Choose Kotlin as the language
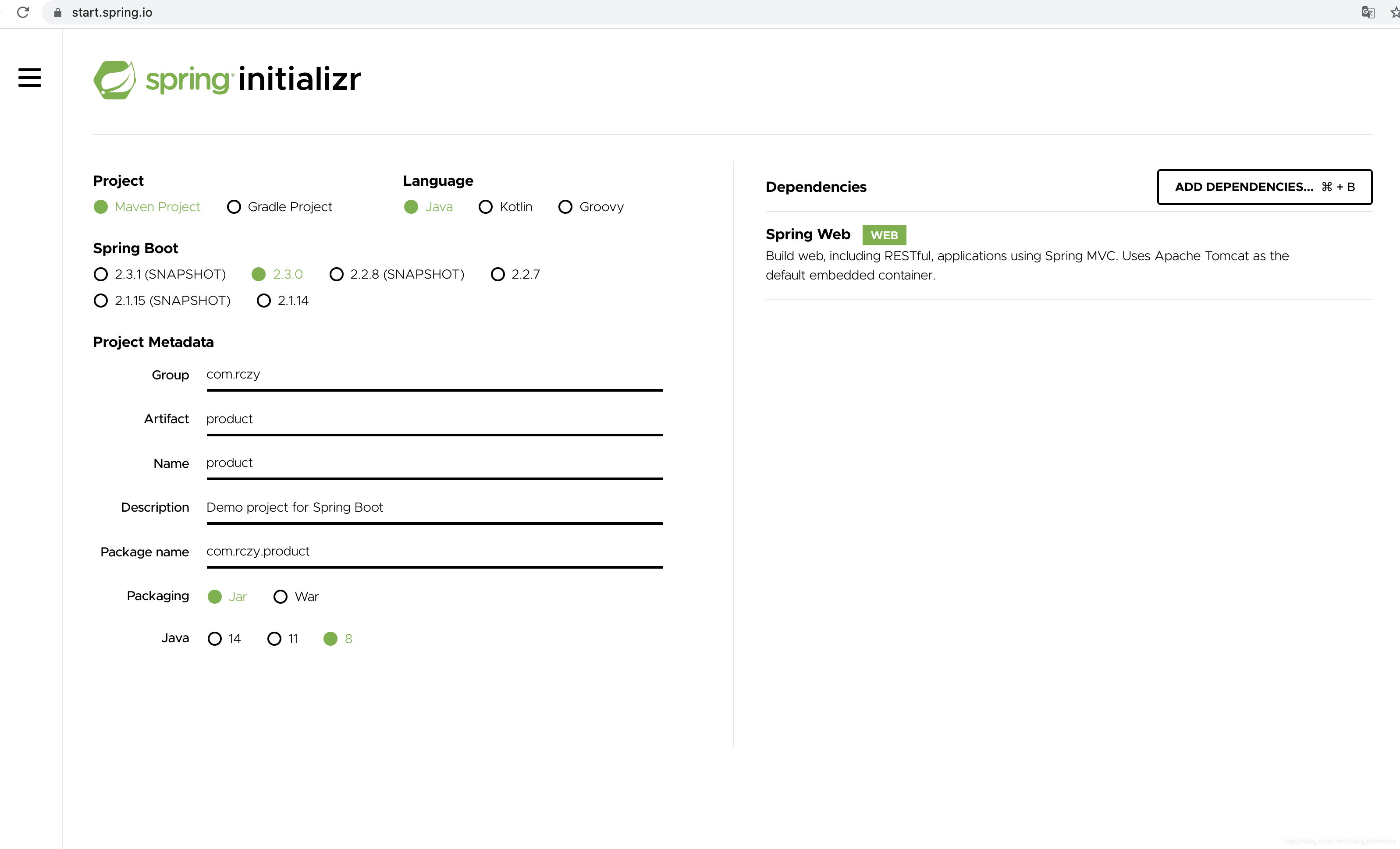 506,207
